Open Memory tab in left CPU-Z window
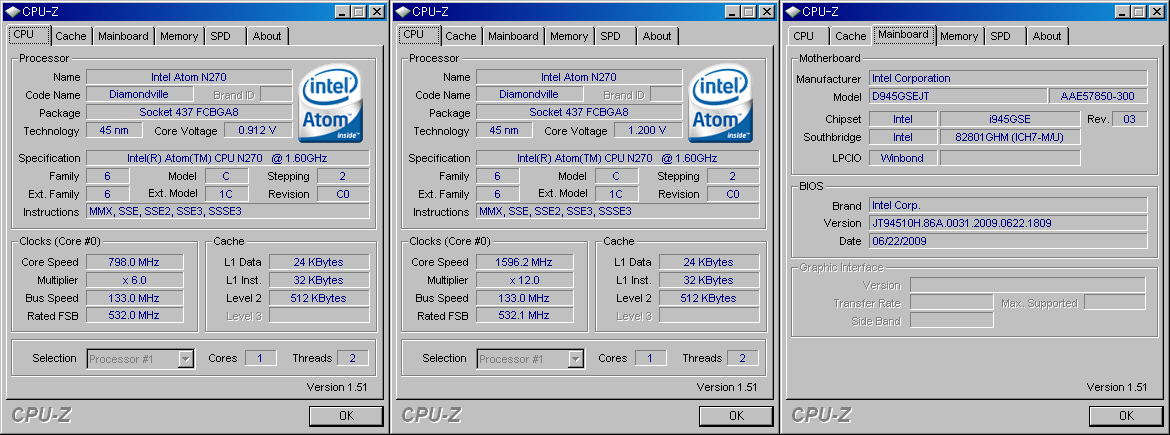 click(179, 36)
